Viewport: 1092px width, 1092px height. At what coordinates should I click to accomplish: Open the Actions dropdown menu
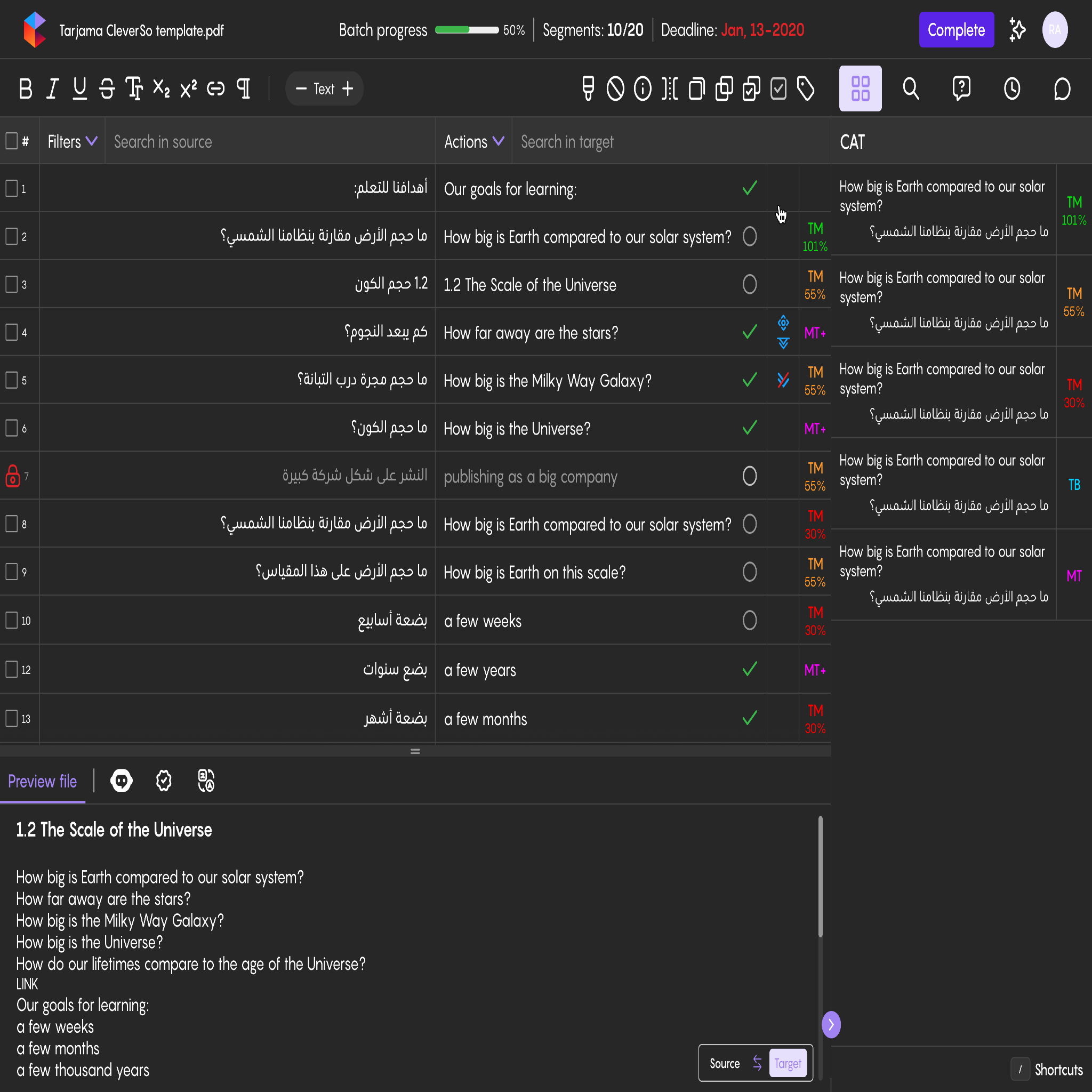(473, 141)
